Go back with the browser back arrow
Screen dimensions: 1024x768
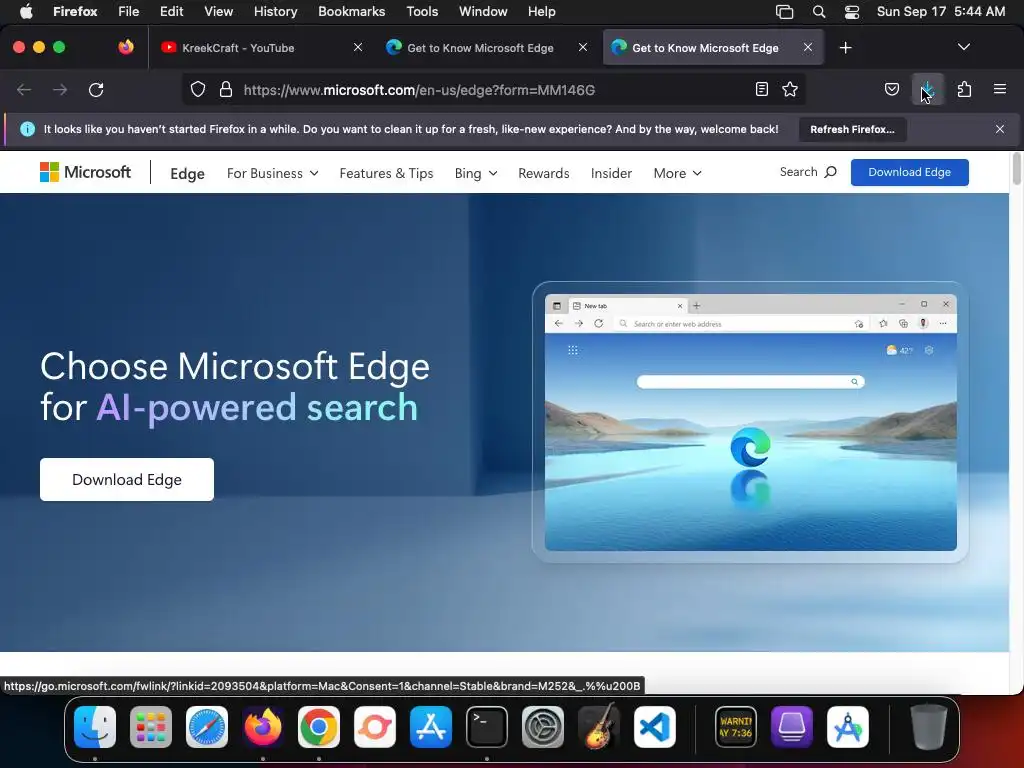point(24,89)
